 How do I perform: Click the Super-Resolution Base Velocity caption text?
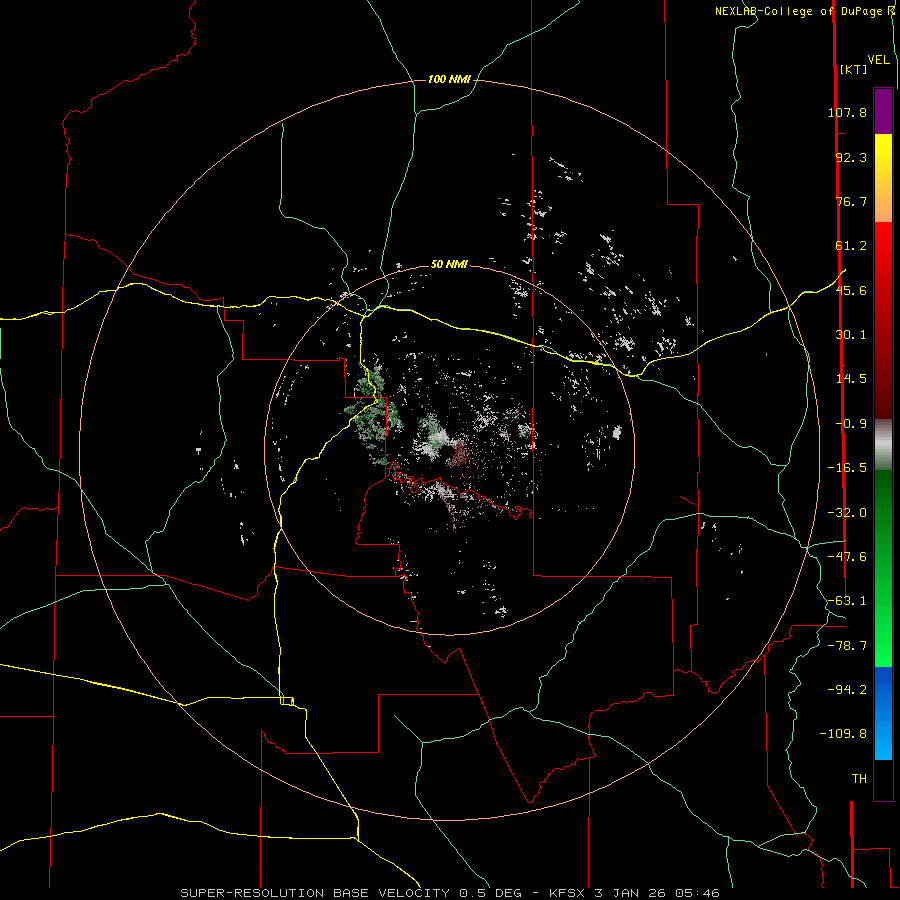(x=449, y=893)
